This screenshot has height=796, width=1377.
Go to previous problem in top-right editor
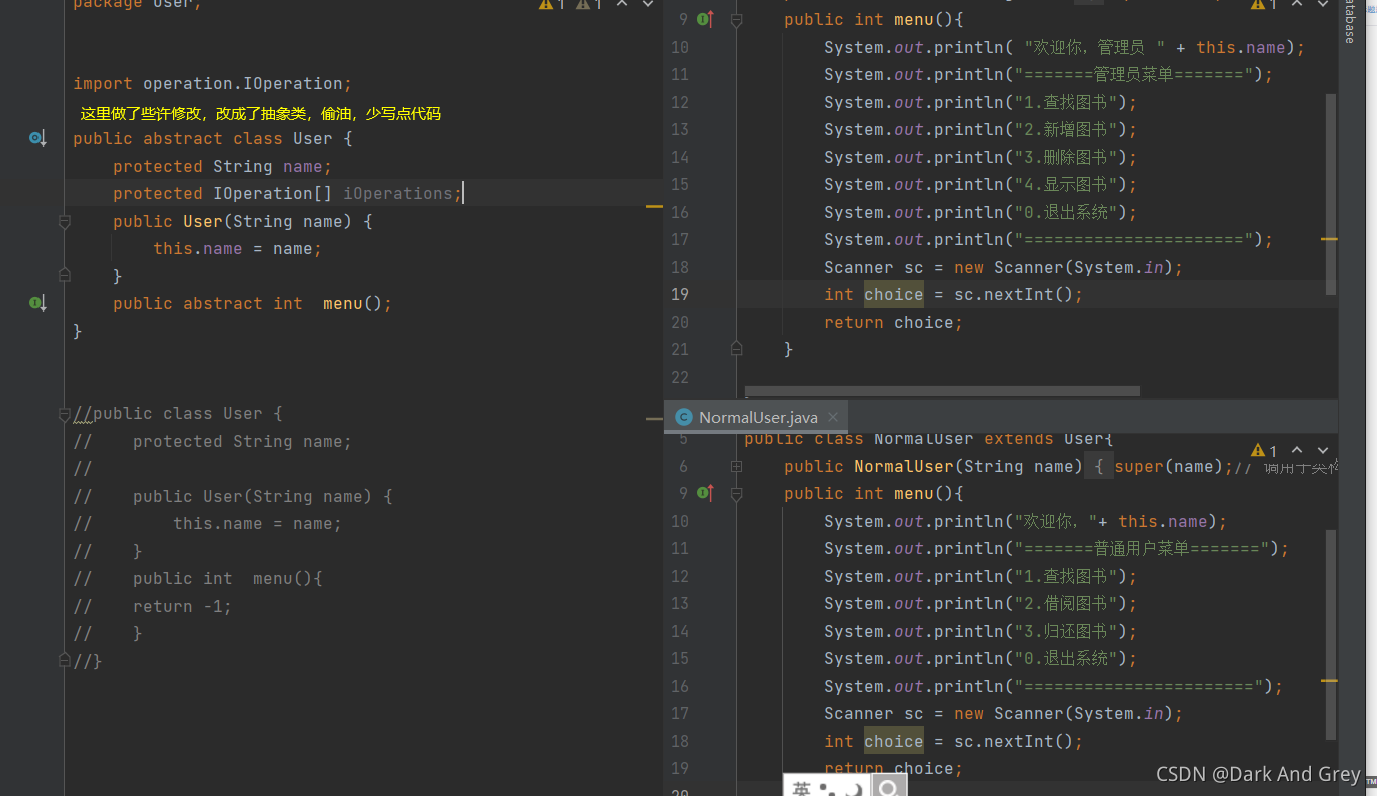pos(1297,4)
